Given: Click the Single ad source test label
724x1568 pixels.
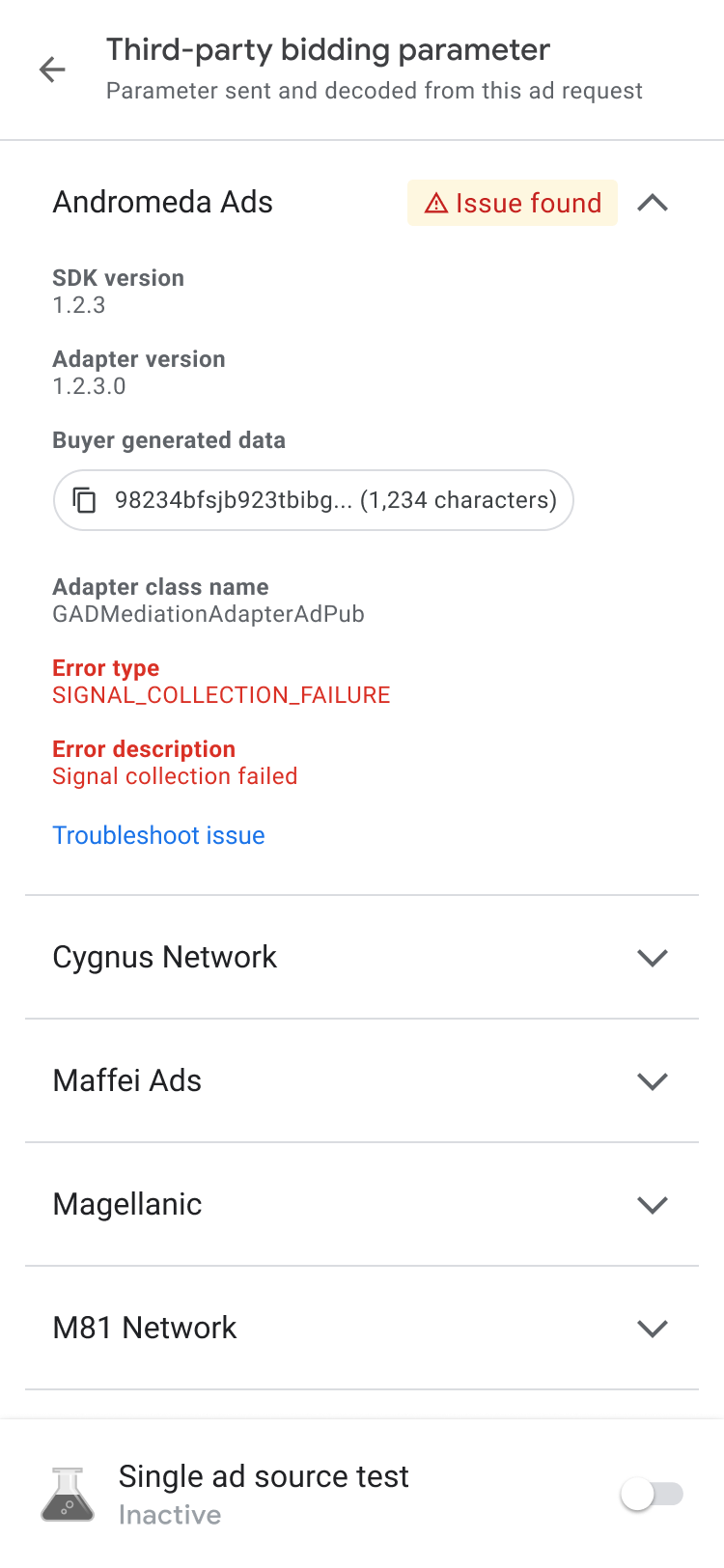Looking at the screenshot, I should click(x=264, y=1476).
